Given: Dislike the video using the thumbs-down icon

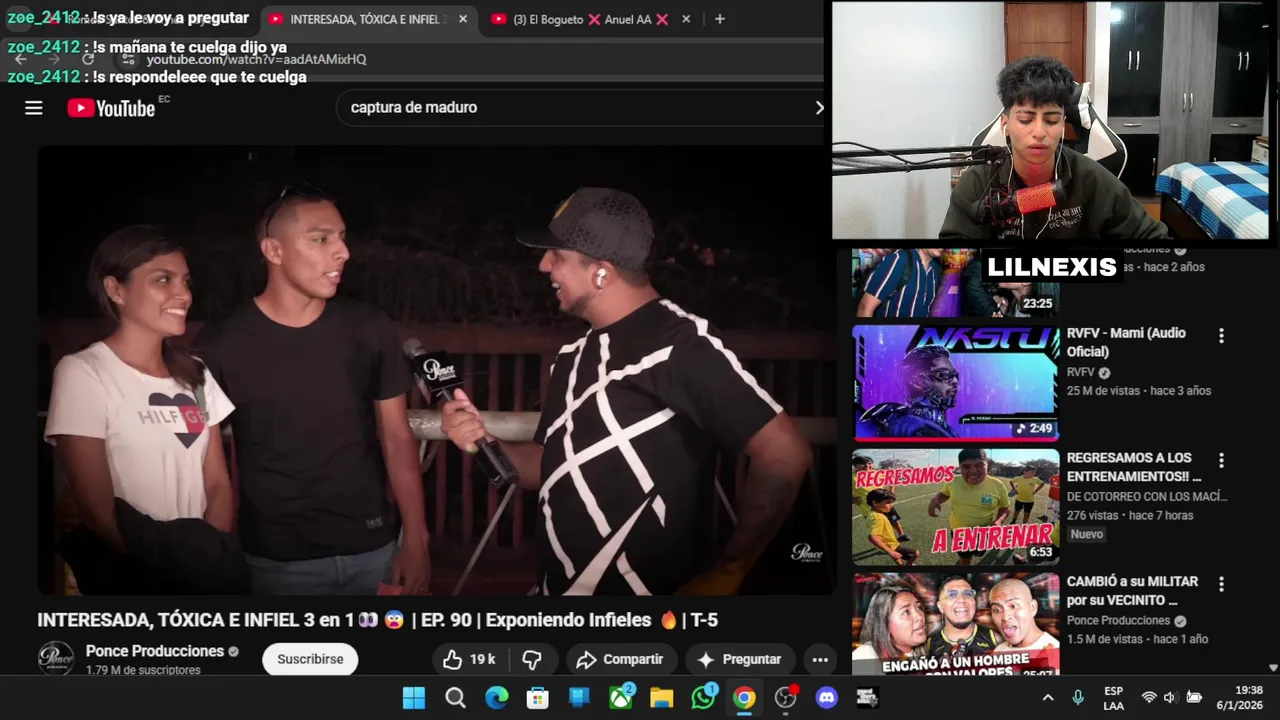Looking at the screenshot, I should [x=532, y=659].
